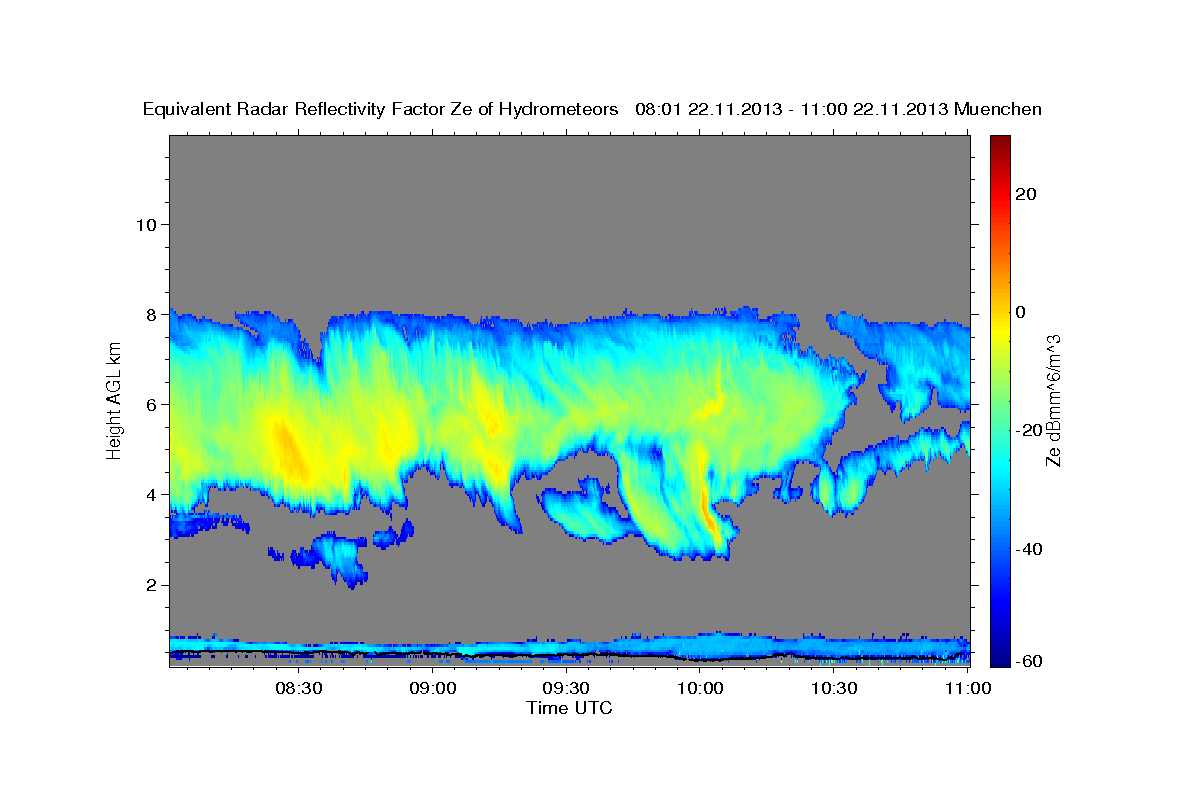Click the 10:00 time tick label
1200x800 pixels.
point(700,689)
